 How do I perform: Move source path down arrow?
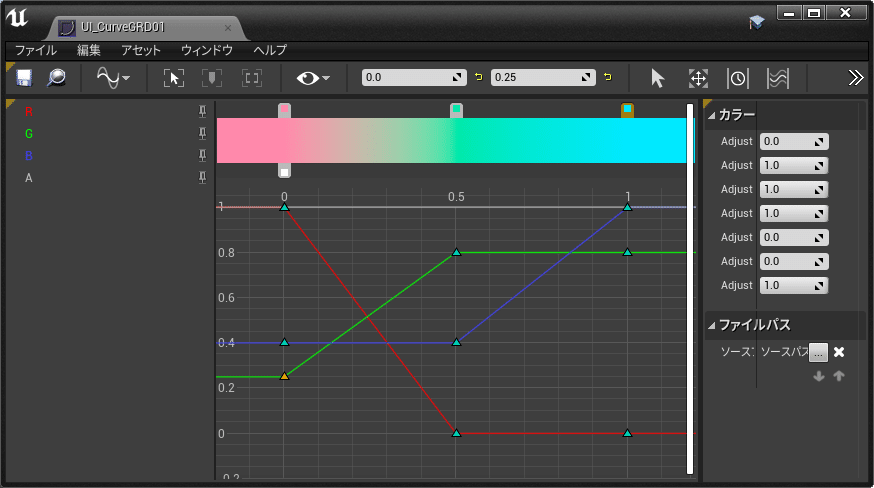(x=818, y=376)
